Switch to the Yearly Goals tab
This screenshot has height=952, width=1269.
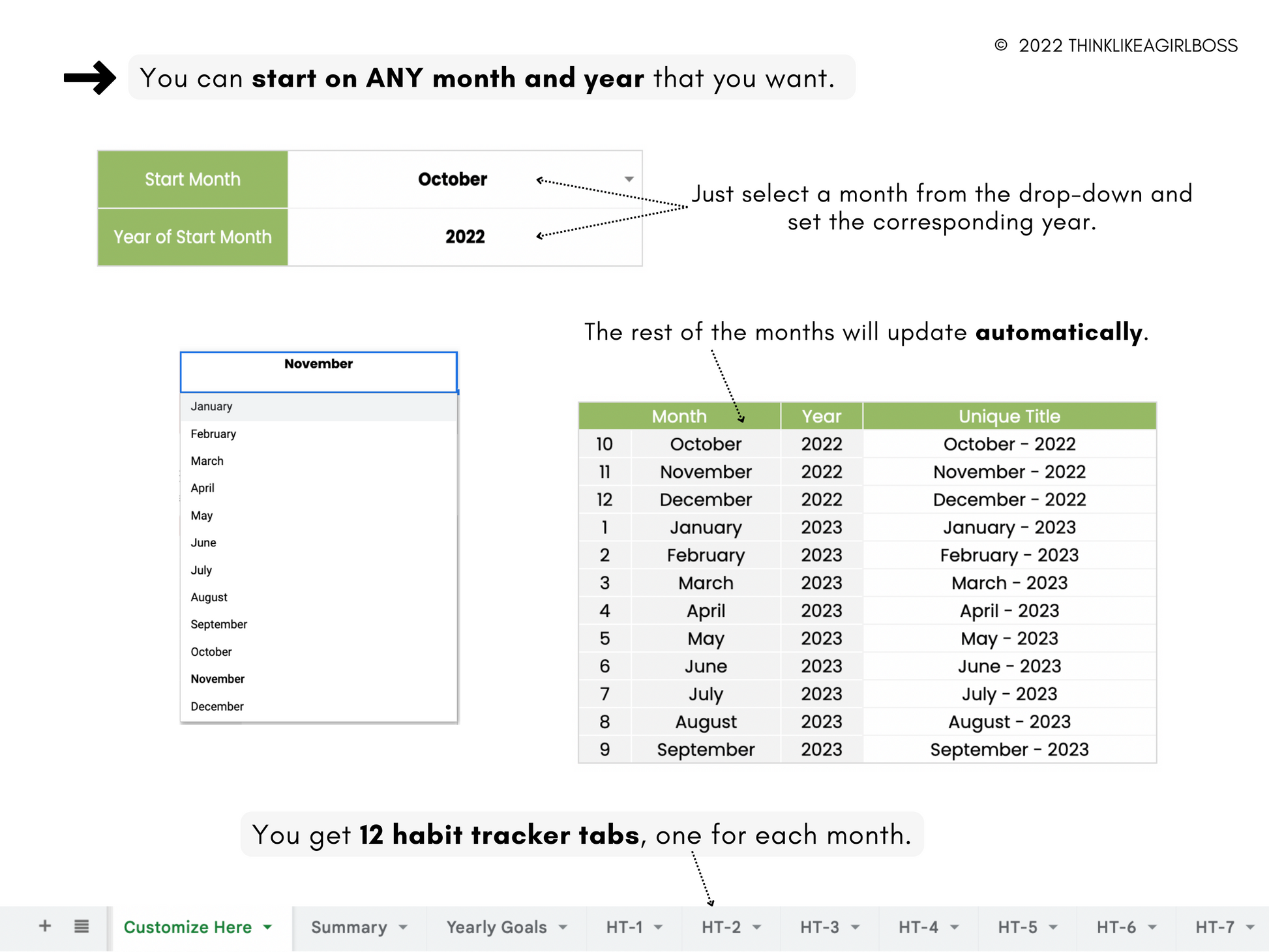pos(496,927)
